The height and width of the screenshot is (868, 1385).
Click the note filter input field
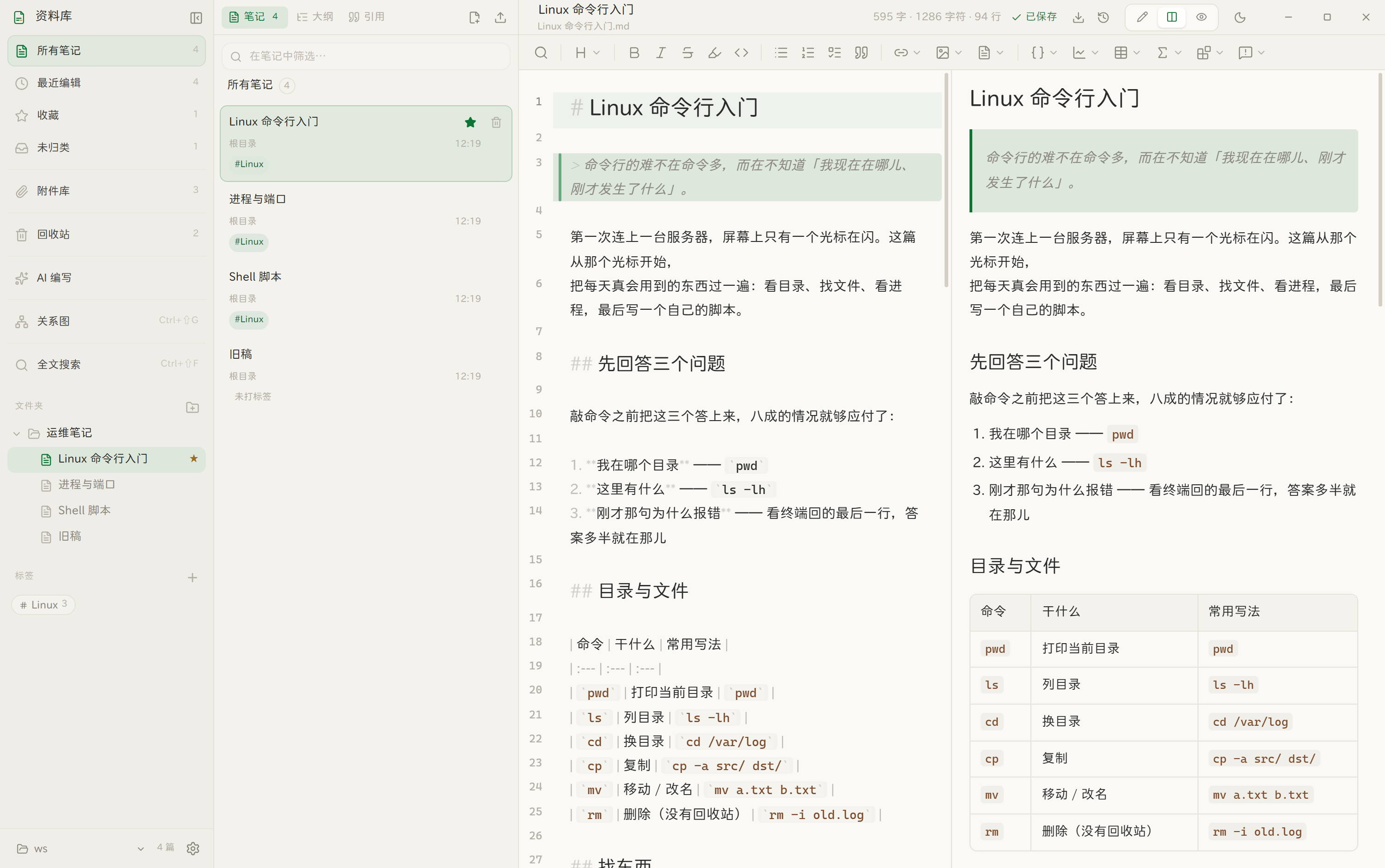366,56
